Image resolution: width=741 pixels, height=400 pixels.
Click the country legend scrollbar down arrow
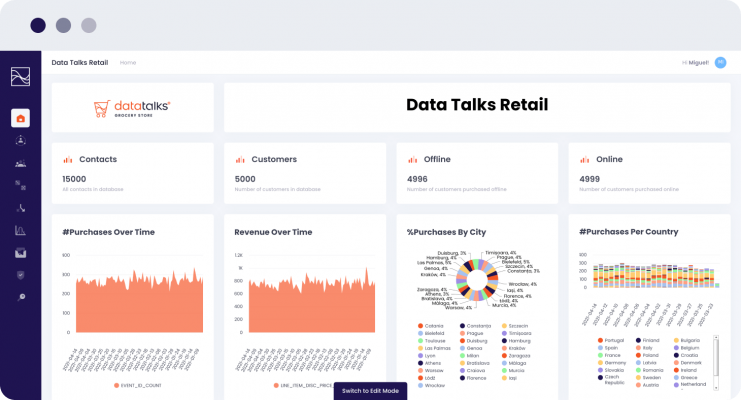(716, 388)
